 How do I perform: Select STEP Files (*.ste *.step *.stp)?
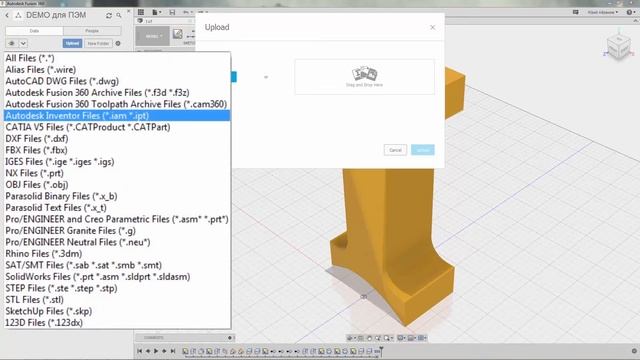[x=117, y=288]
